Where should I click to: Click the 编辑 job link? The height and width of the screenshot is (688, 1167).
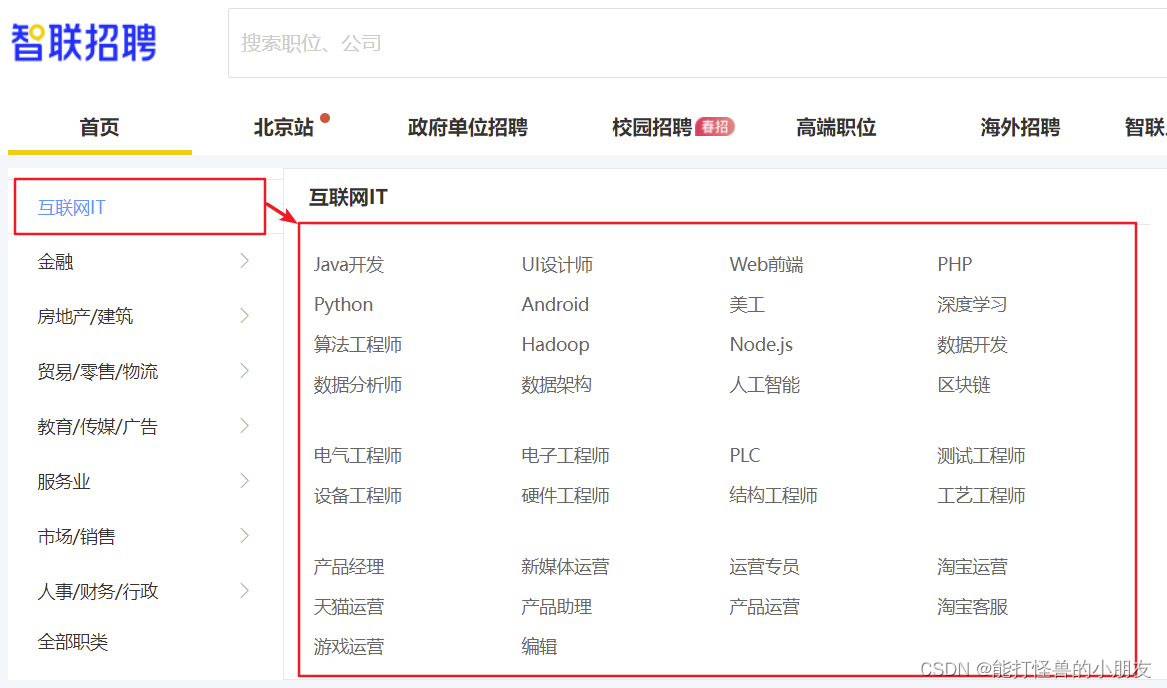539,646
